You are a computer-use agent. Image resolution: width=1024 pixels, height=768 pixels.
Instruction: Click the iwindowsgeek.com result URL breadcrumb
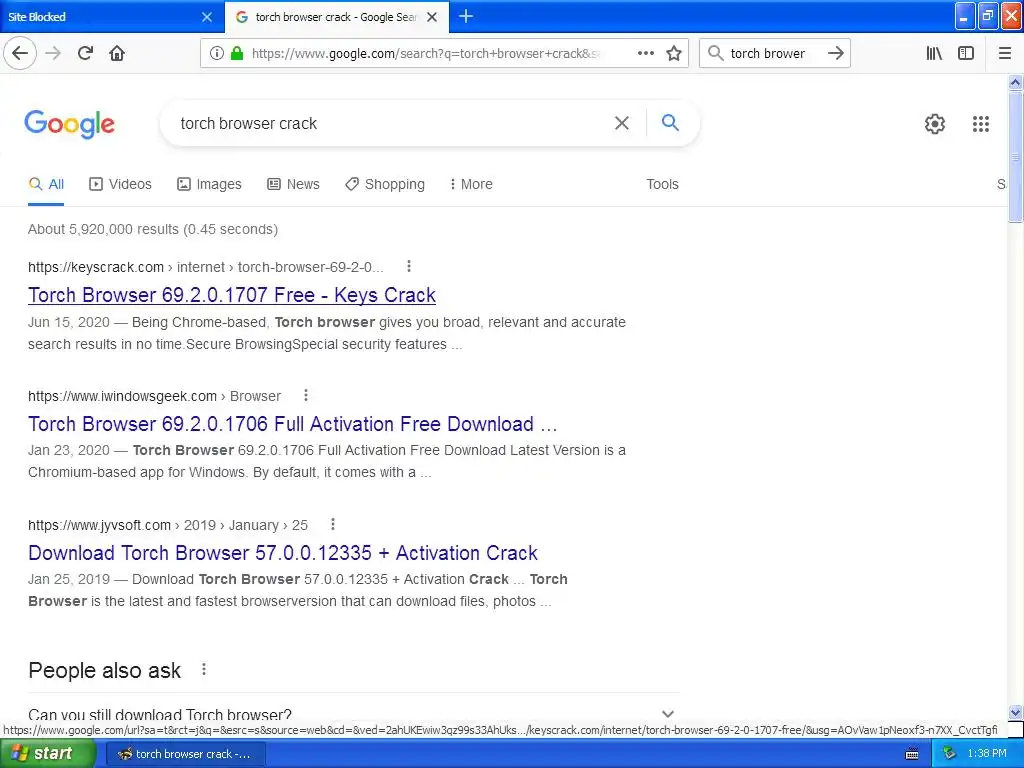click(154, 396)
